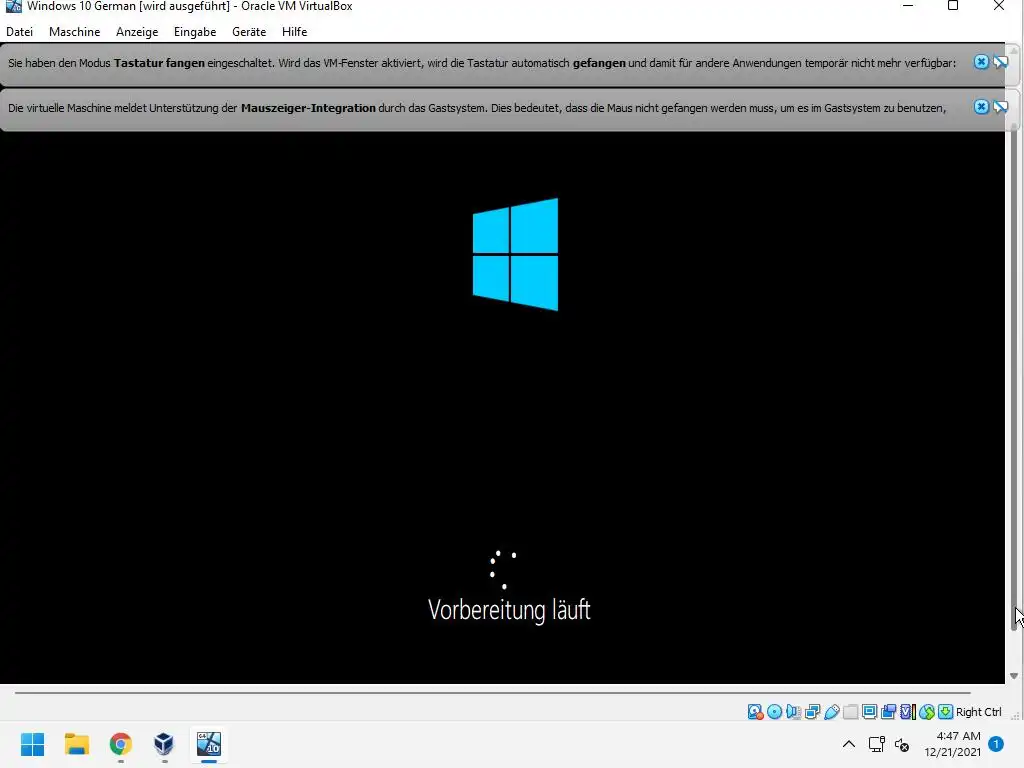Viewport: 1024px width, 768px height.
Task: Open the Geräte menu
Action: click(x=249, y=31)
